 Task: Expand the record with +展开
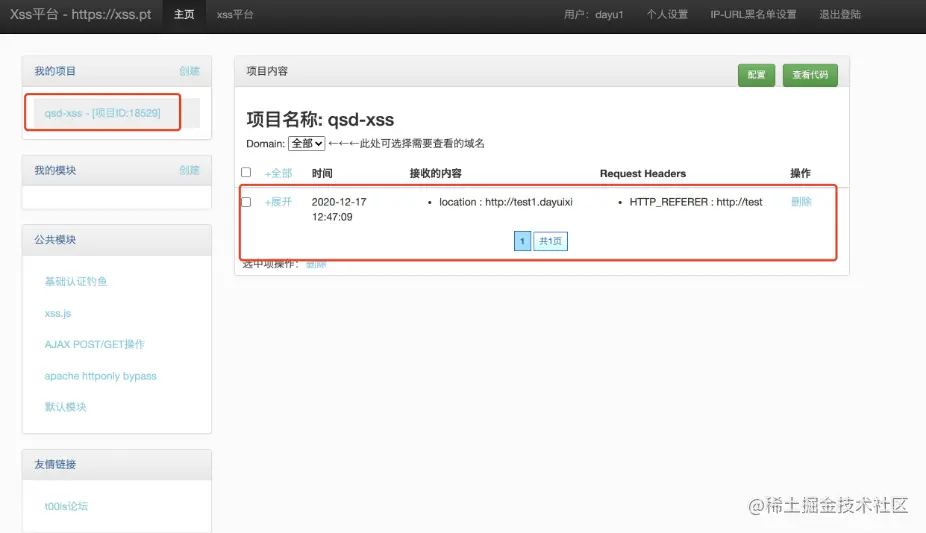(x=278, y=202)
